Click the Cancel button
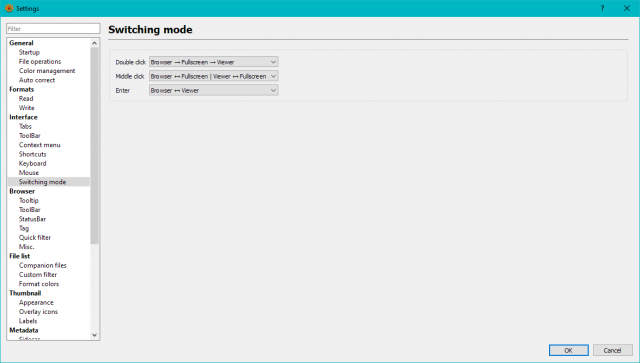This screenshot has height=363, width=640. pos(612,350)
